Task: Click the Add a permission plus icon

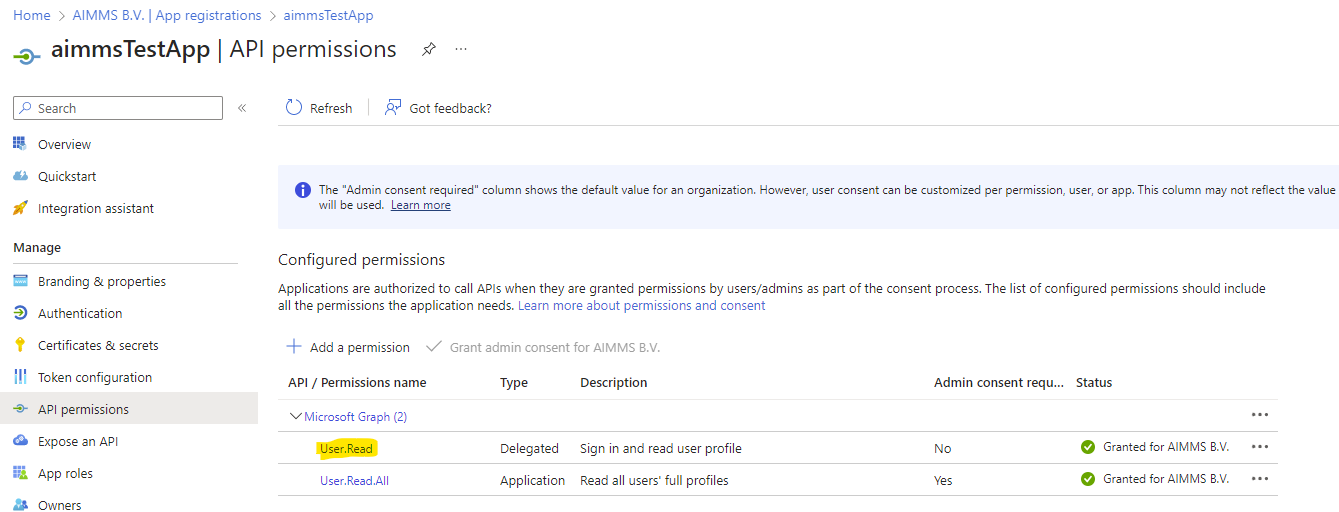Action: (x=294, y=346)
